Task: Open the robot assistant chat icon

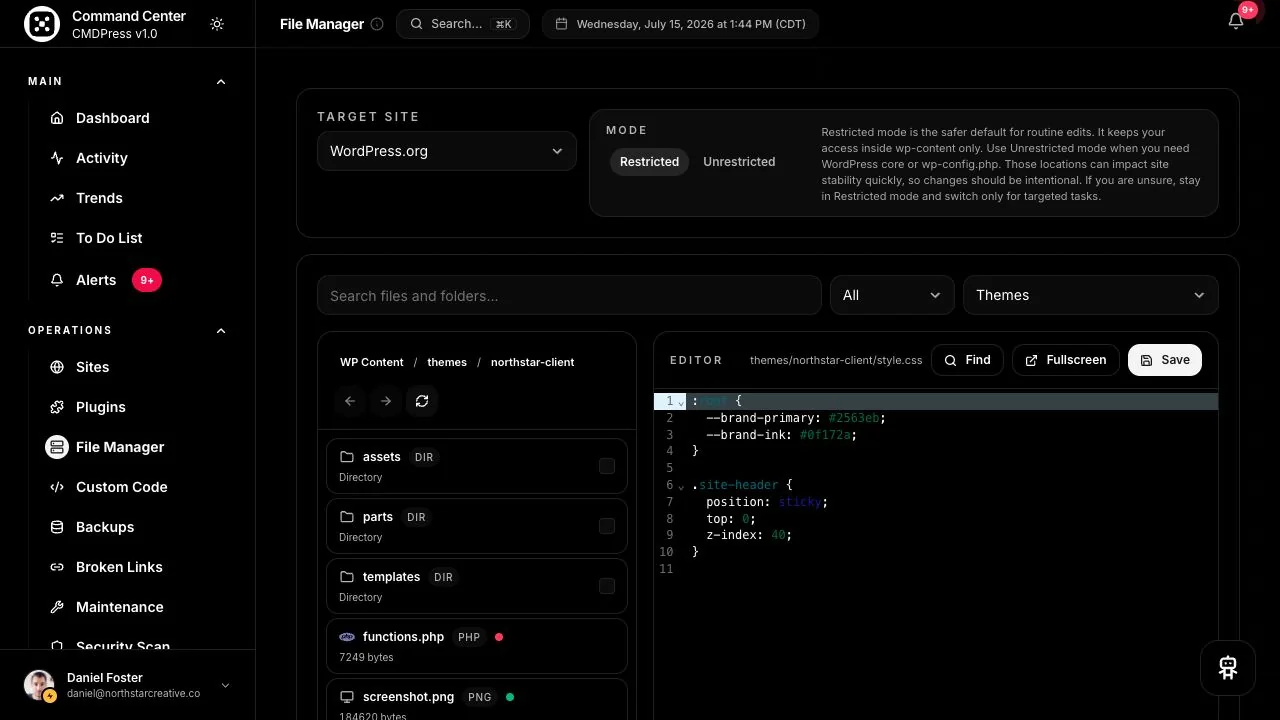Action: pos(1228,668)
